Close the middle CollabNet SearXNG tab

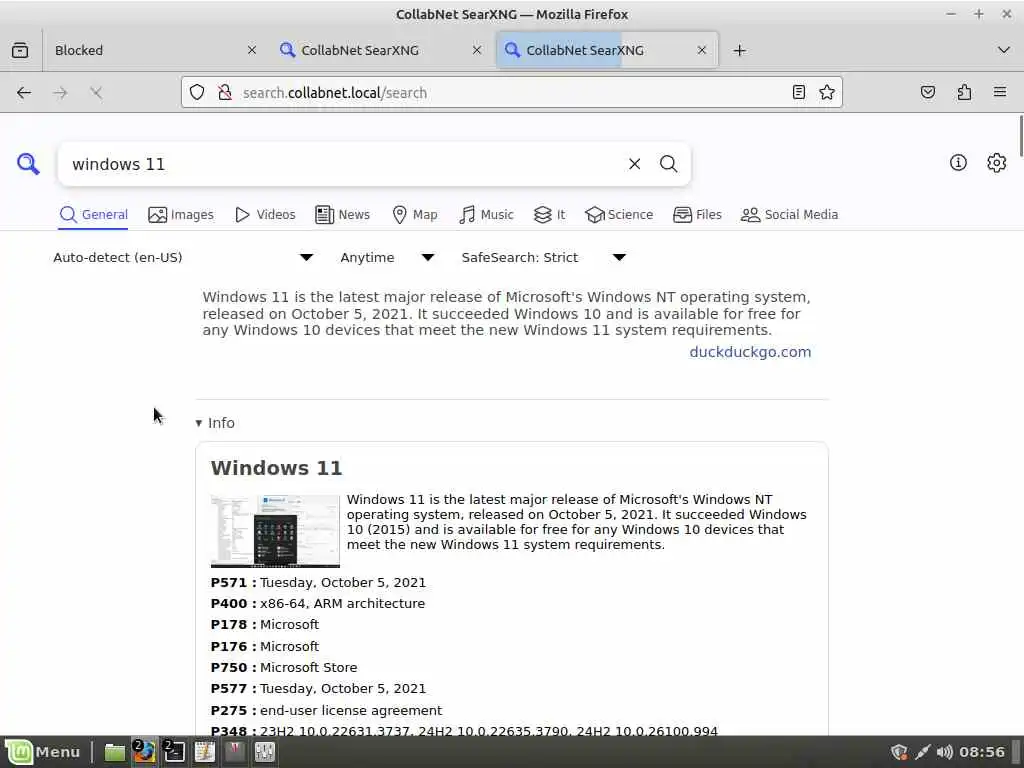point(477,50)
